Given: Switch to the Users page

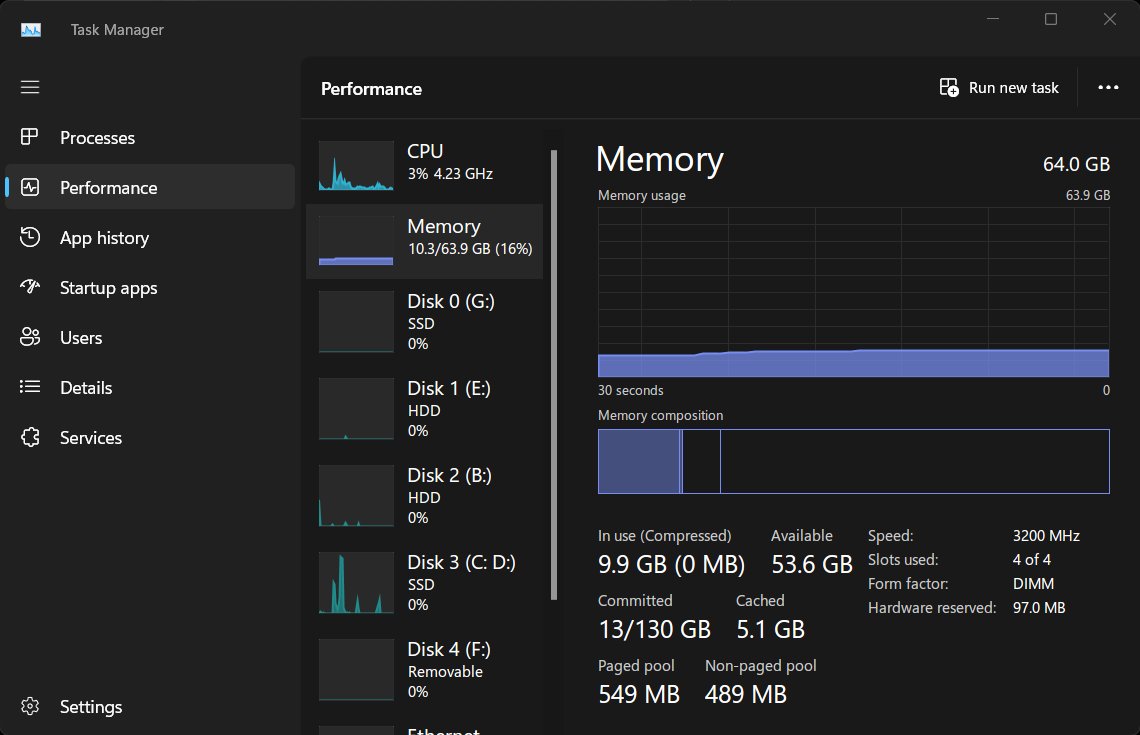Looking at the screenshot, I should click(150, 337).
